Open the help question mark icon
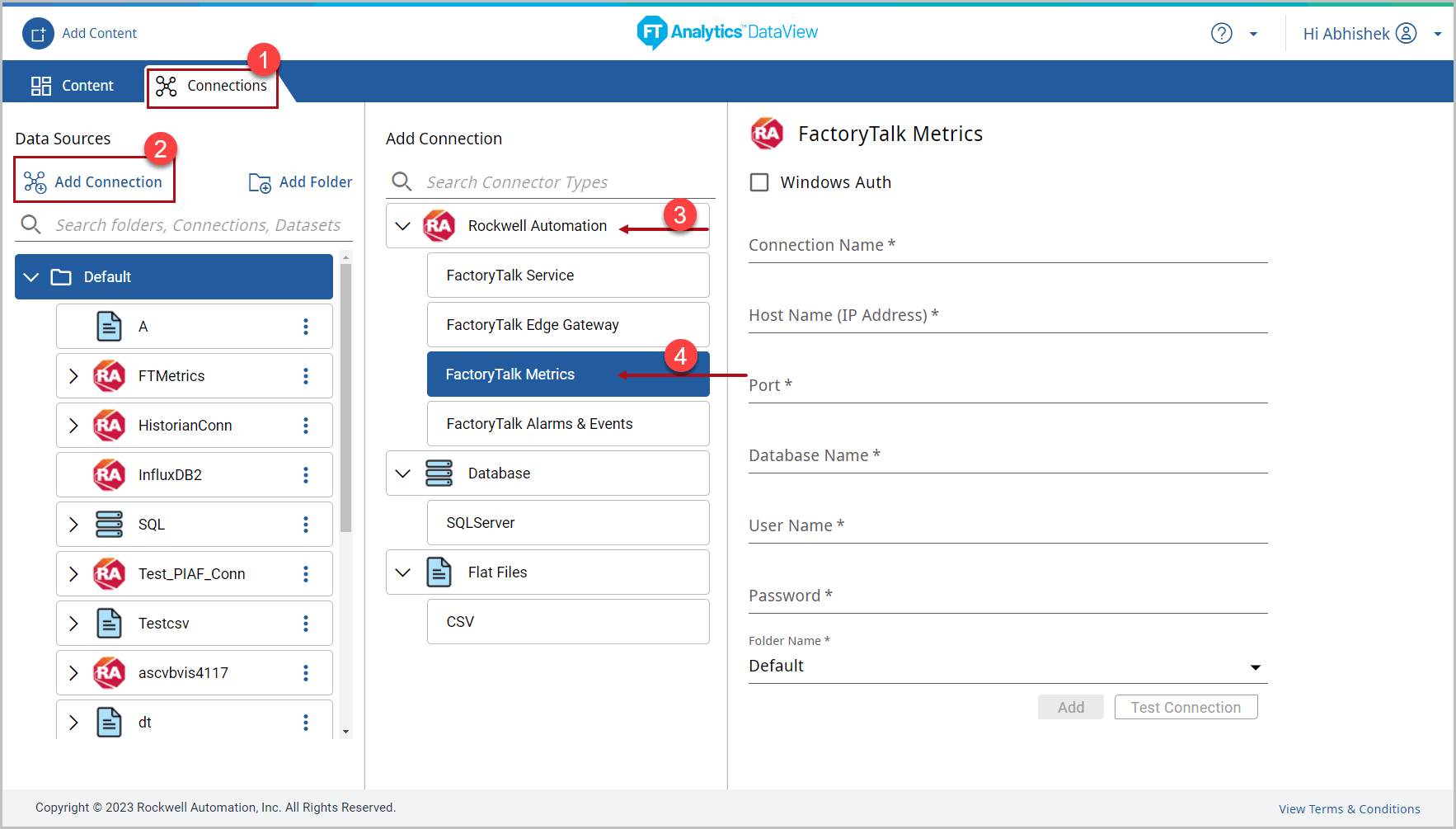This screenshot has width=1456, height=829. click(x=1221, y=34)
